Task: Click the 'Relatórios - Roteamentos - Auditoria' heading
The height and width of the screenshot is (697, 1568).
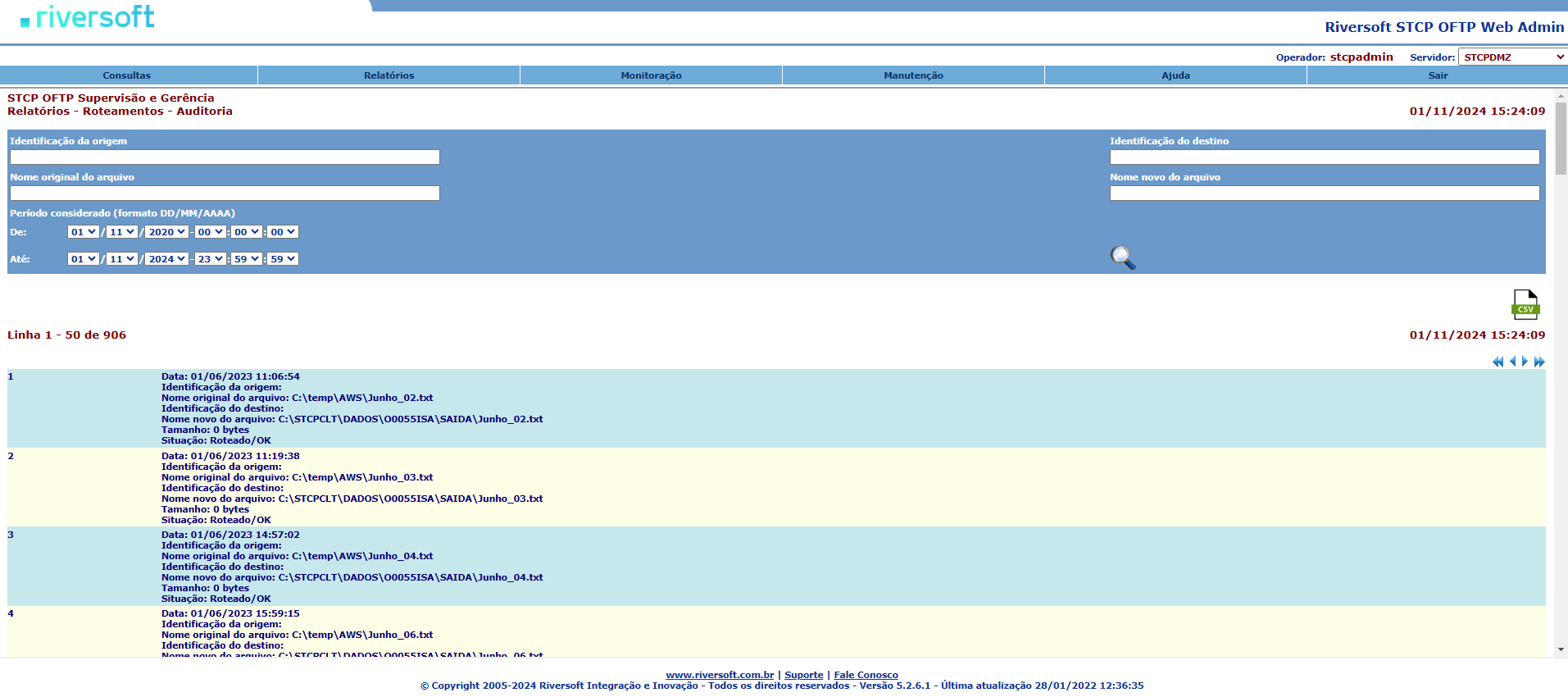Action: tap(120, 111)
